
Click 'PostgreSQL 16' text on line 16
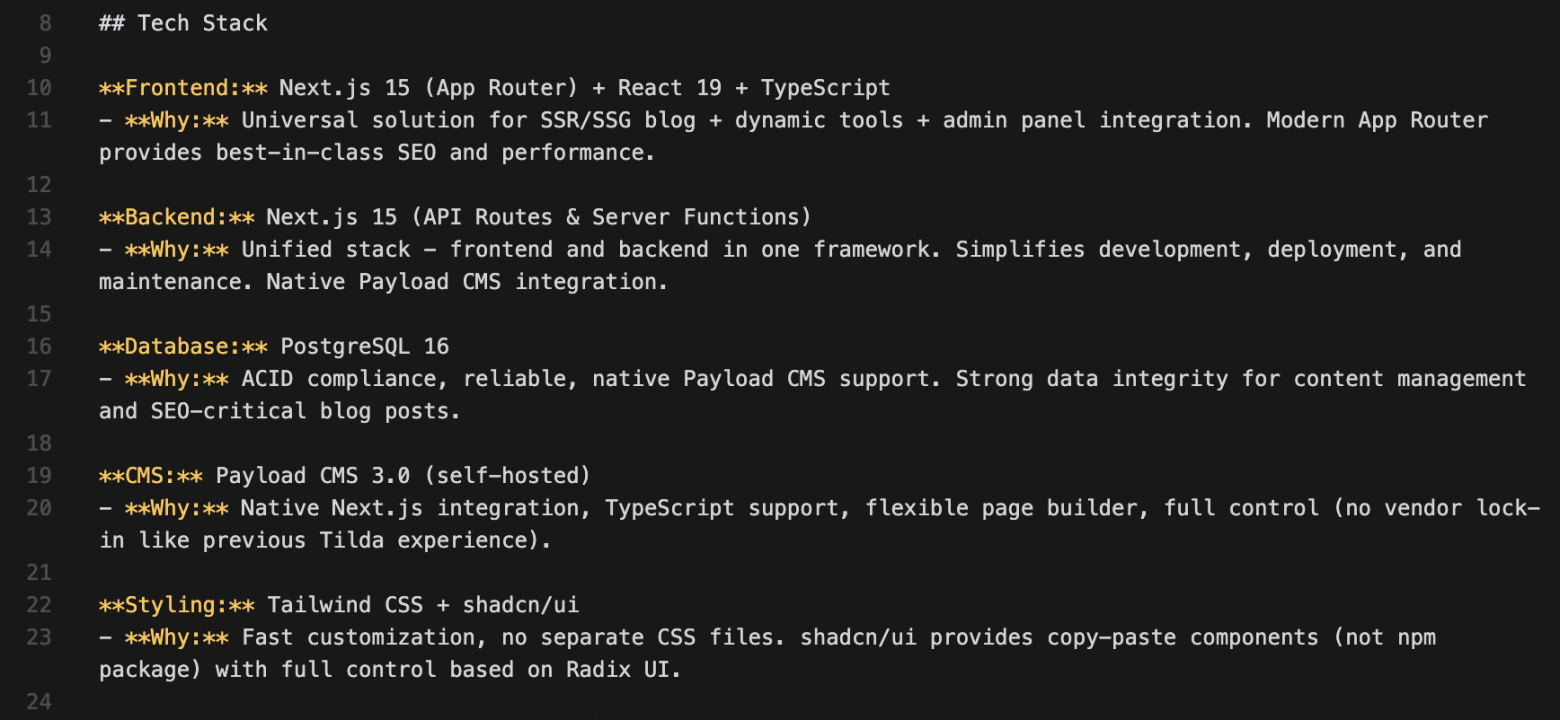tap(364, 347)
